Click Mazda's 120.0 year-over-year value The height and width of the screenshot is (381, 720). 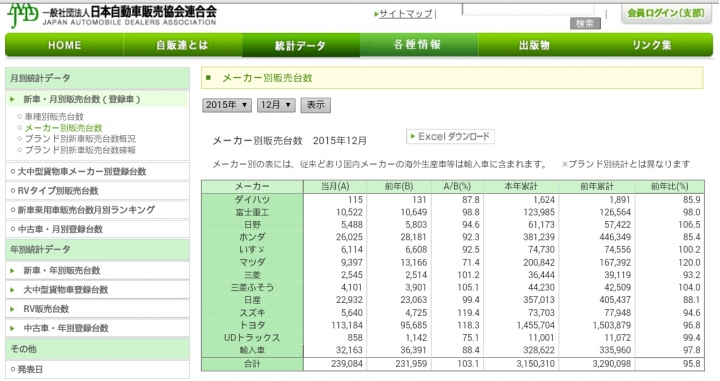(689, 263)
